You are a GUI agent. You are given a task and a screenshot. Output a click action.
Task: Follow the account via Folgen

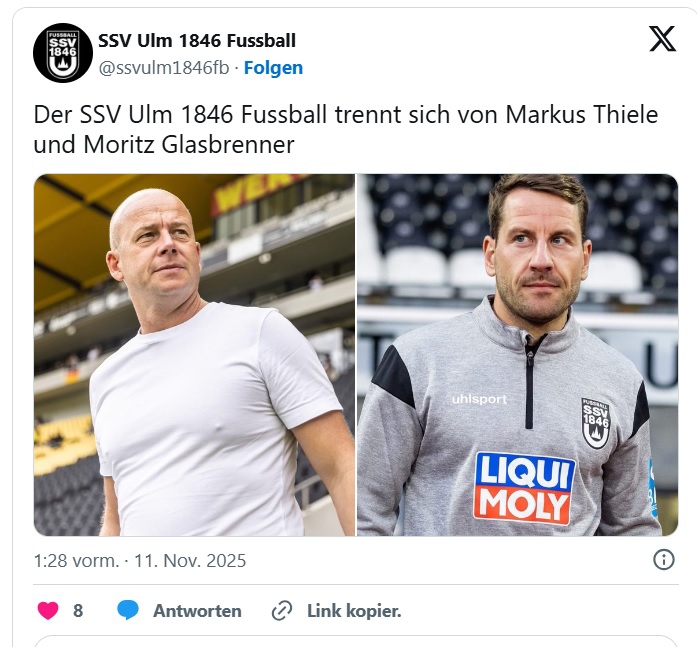(273, 68)
